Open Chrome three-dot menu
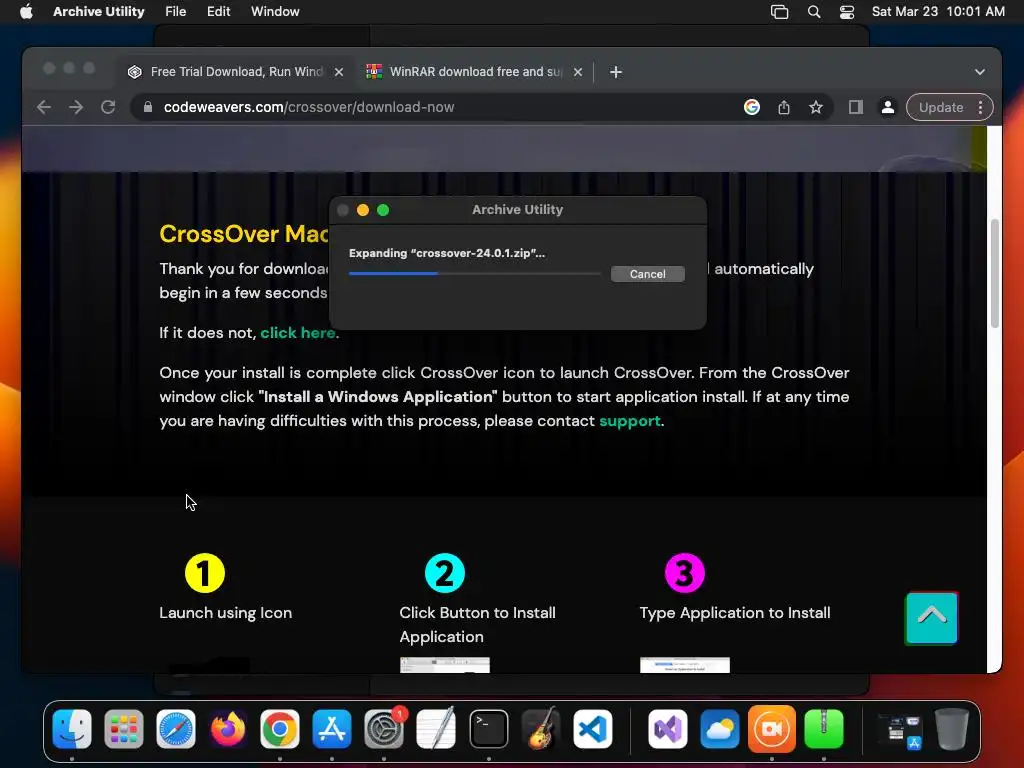The width and height of the screenshot is (1024, 768). coord(980,107)
